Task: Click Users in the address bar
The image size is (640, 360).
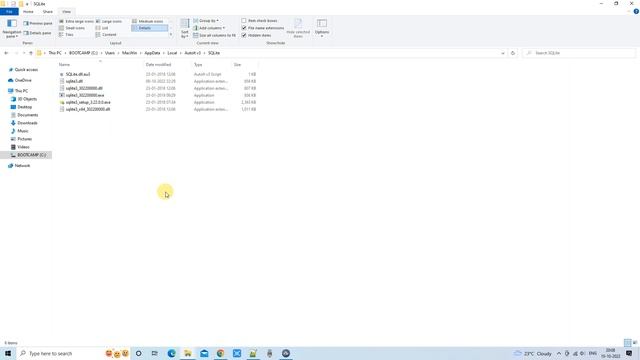Action: [x=110, y=53]
